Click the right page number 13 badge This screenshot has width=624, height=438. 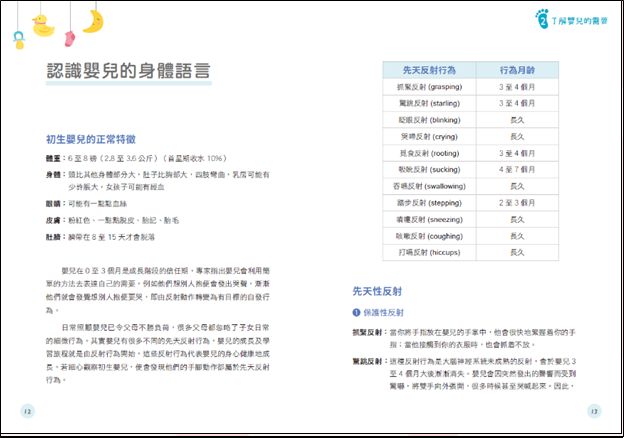click(x=594, y=410)
